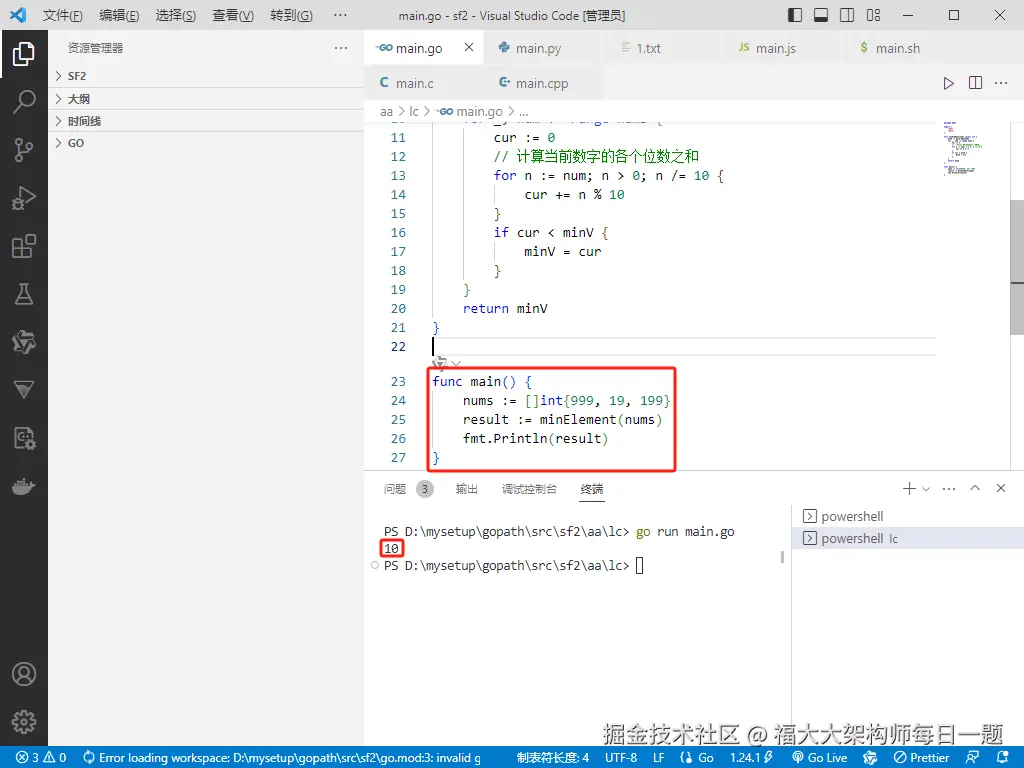Open code lens dropdown chevron above func main
The image size is (1024, 768).
[456, 364]
